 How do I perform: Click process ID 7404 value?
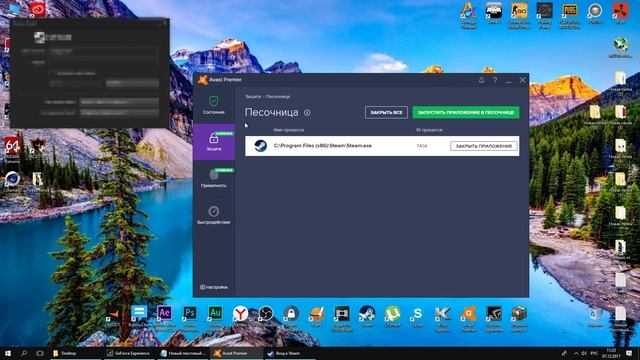pos(422,146)
